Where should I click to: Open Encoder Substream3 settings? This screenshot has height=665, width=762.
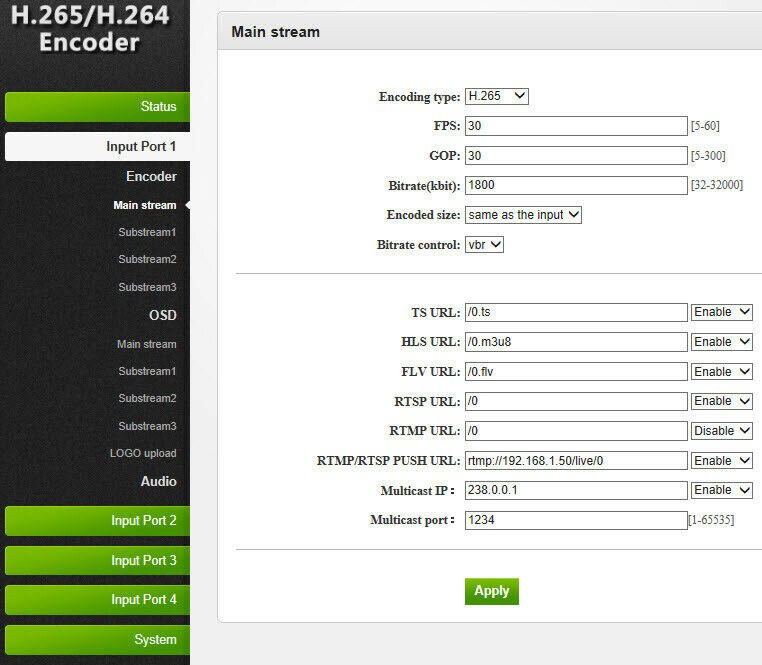pyautogui.click(x=147, y=287)
